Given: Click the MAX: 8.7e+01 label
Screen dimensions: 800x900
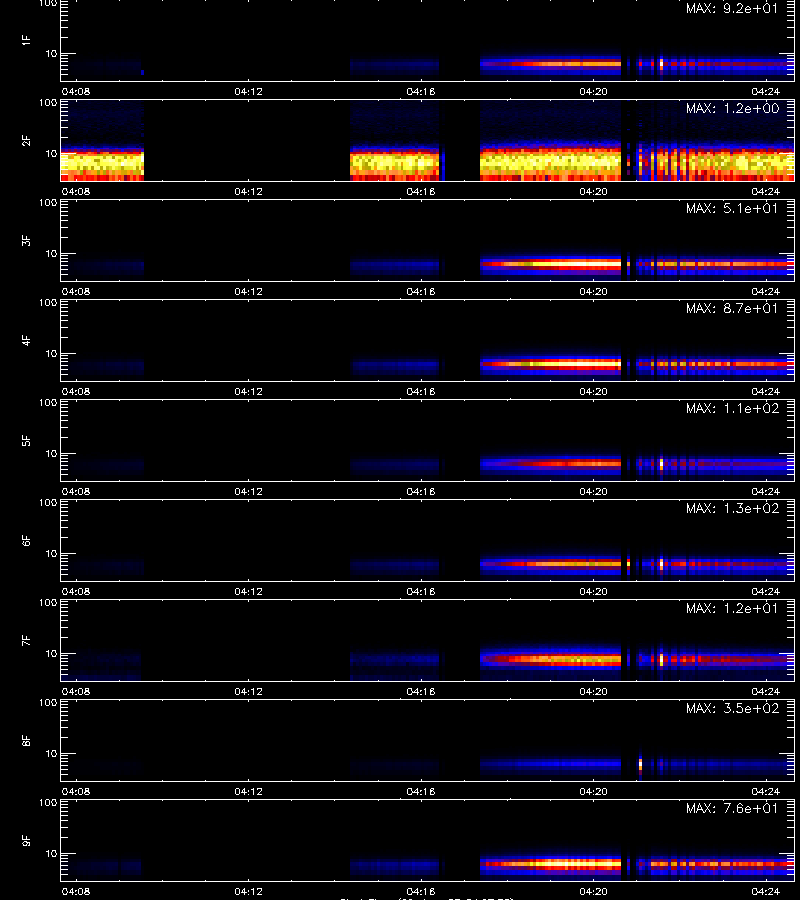Looking at the screenshot, I should click(x=732, y=308).
